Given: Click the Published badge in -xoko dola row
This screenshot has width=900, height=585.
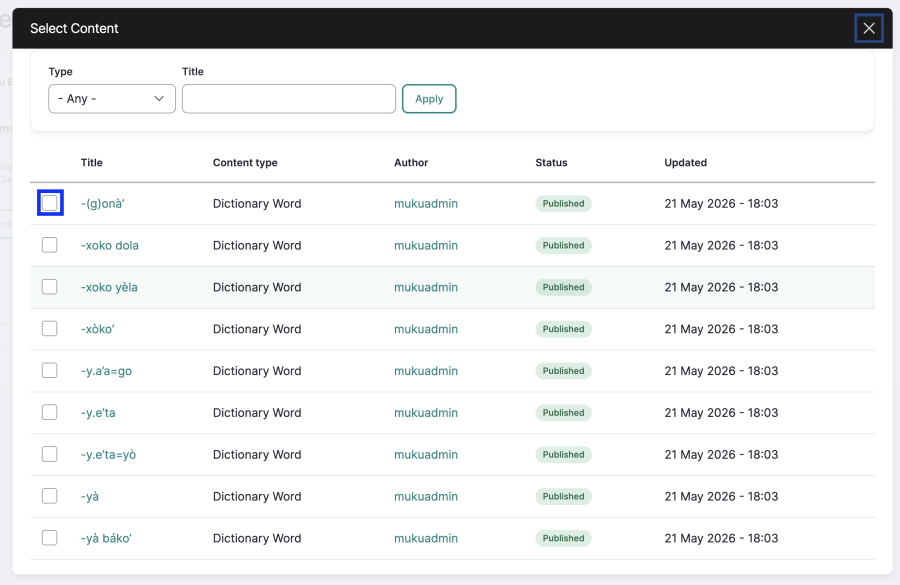Looking at the screenshot, I should (x=564, y=245).
